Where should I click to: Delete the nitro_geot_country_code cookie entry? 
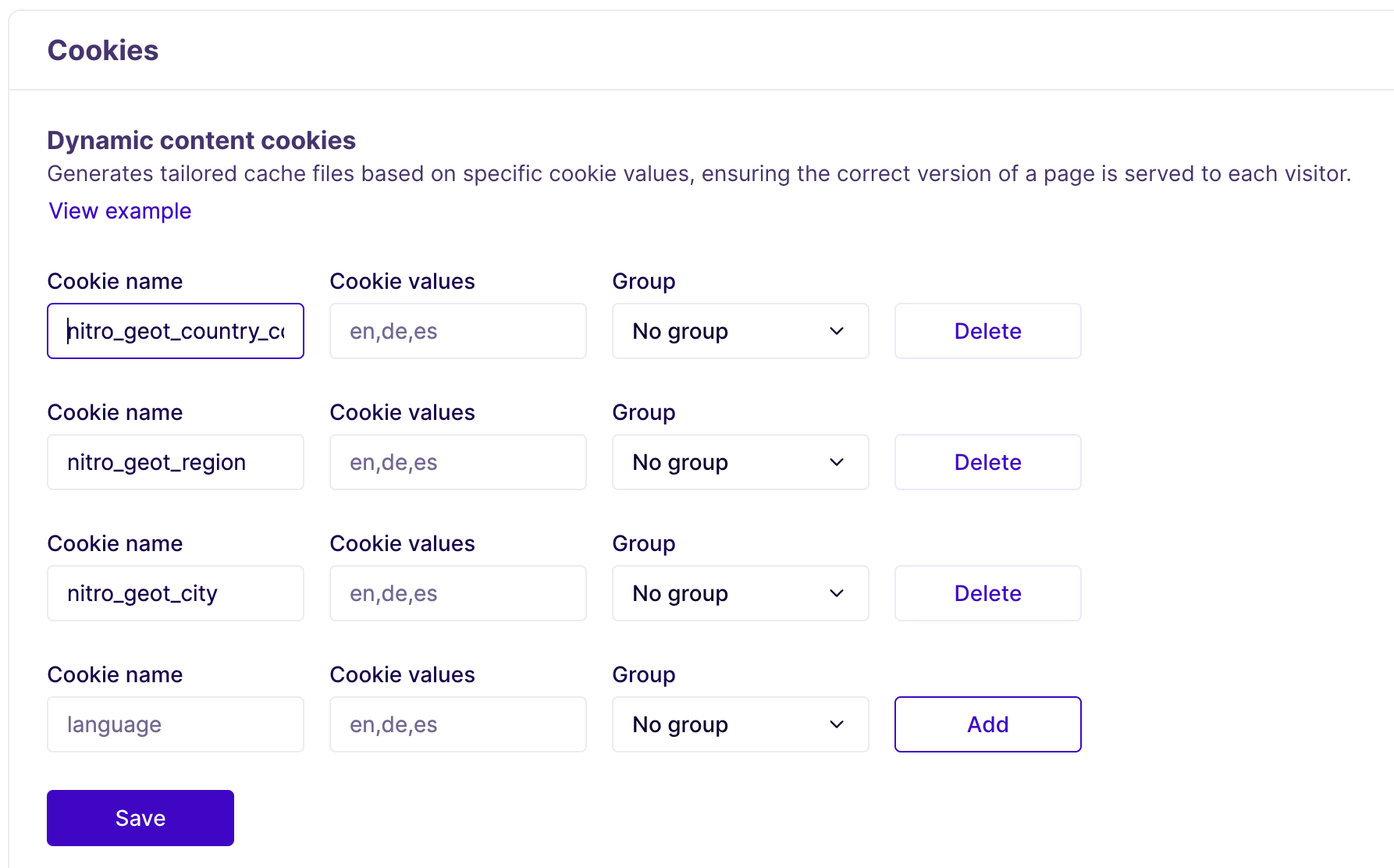coord(987,331)
